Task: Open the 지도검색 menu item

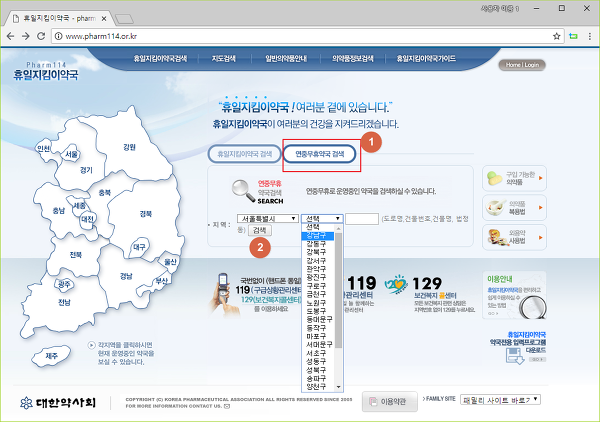Action: point(224,59)
